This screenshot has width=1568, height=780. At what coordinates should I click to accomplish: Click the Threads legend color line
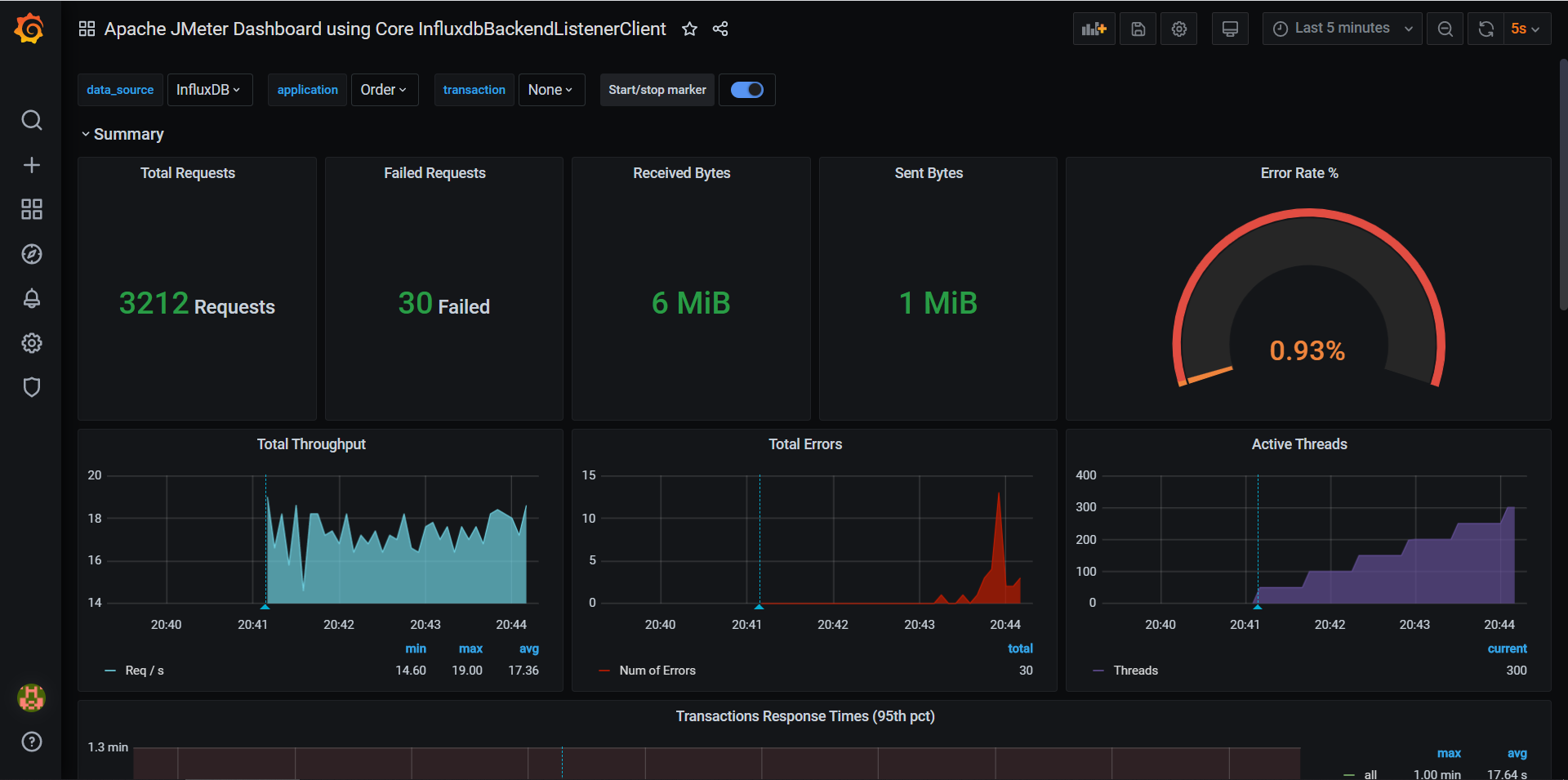click(x=1098, y=671)
